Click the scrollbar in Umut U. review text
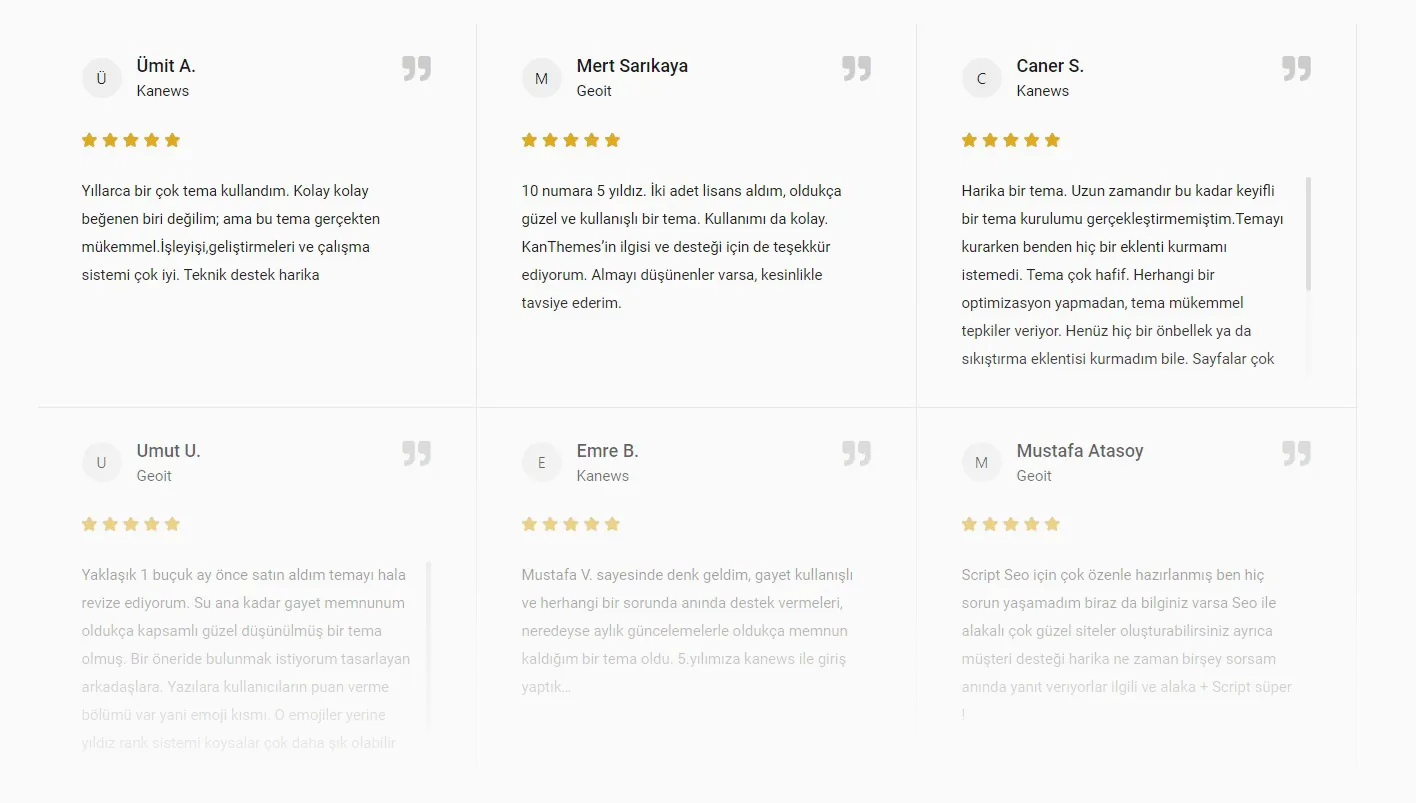Screen dimensions: 1416x803 [x=428, y=646]
